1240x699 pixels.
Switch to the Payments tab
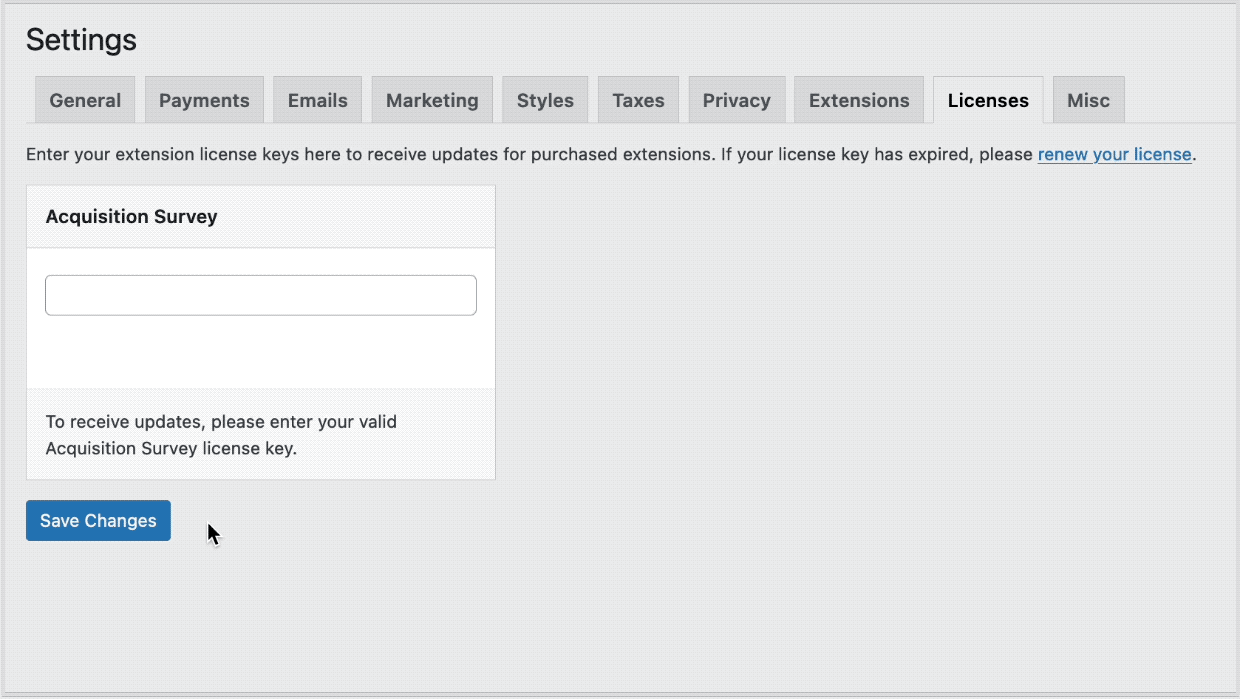[204, 100]
